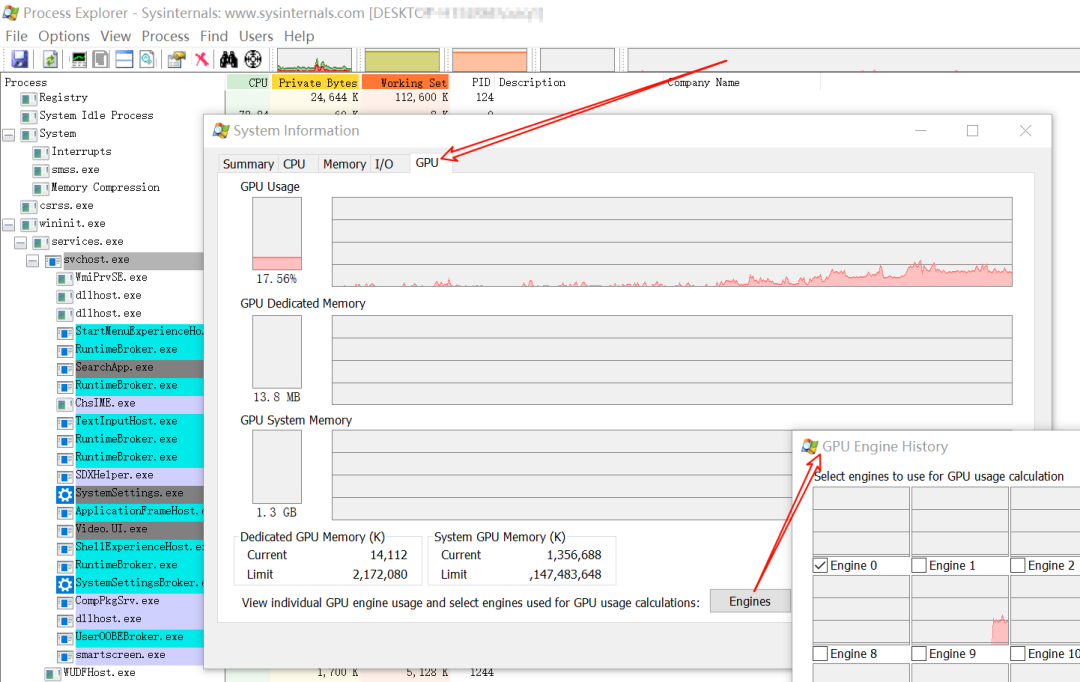1080x682 pixels.
Task: Switch to the Memory tab
Action: (x=344, y=164)
